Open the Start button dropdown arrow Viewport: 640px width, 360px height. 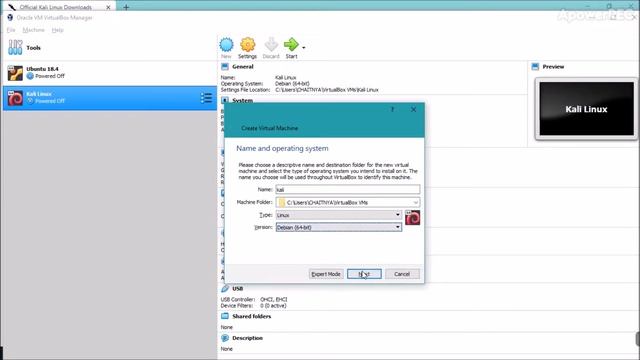(304, 47)
